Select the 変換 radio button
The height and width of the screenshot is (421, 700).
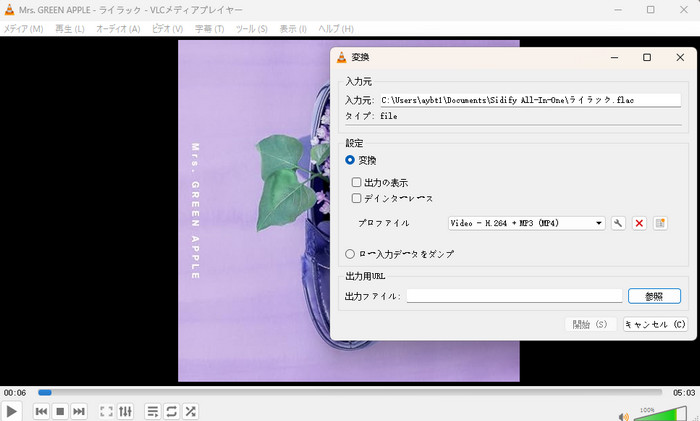coord(350,160)
